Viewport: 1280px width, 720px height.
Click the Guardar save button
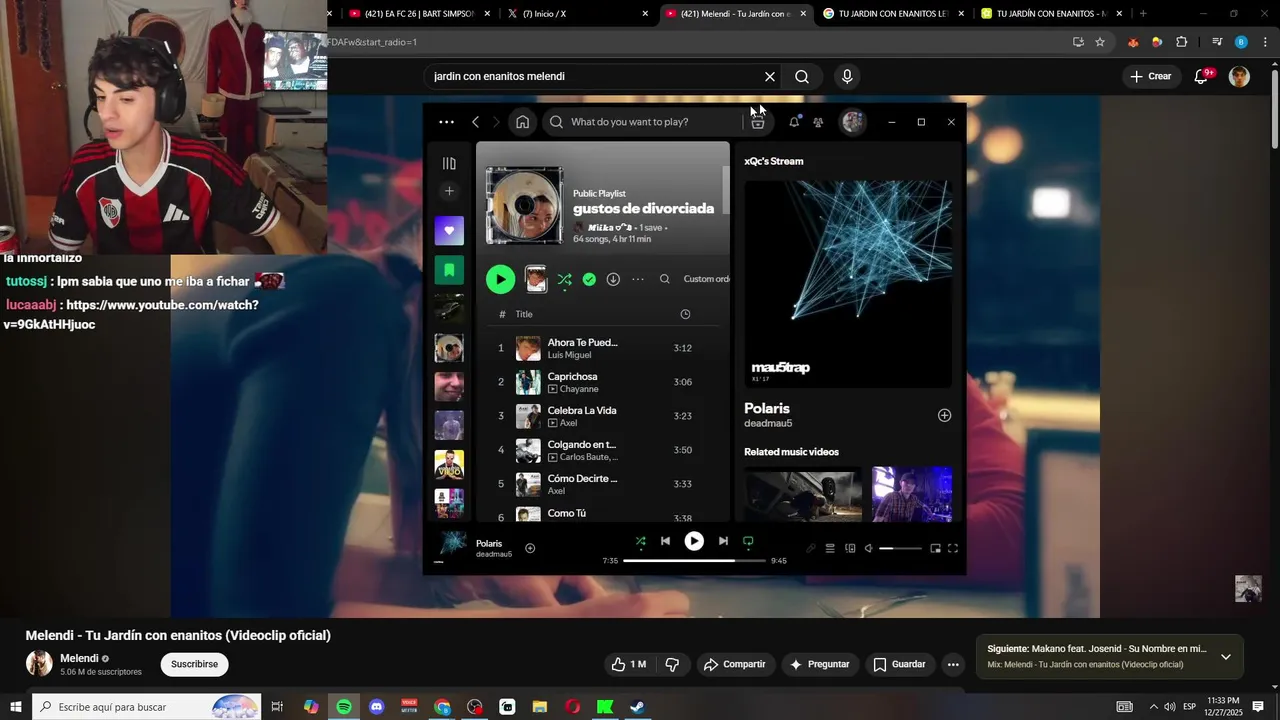899,664
